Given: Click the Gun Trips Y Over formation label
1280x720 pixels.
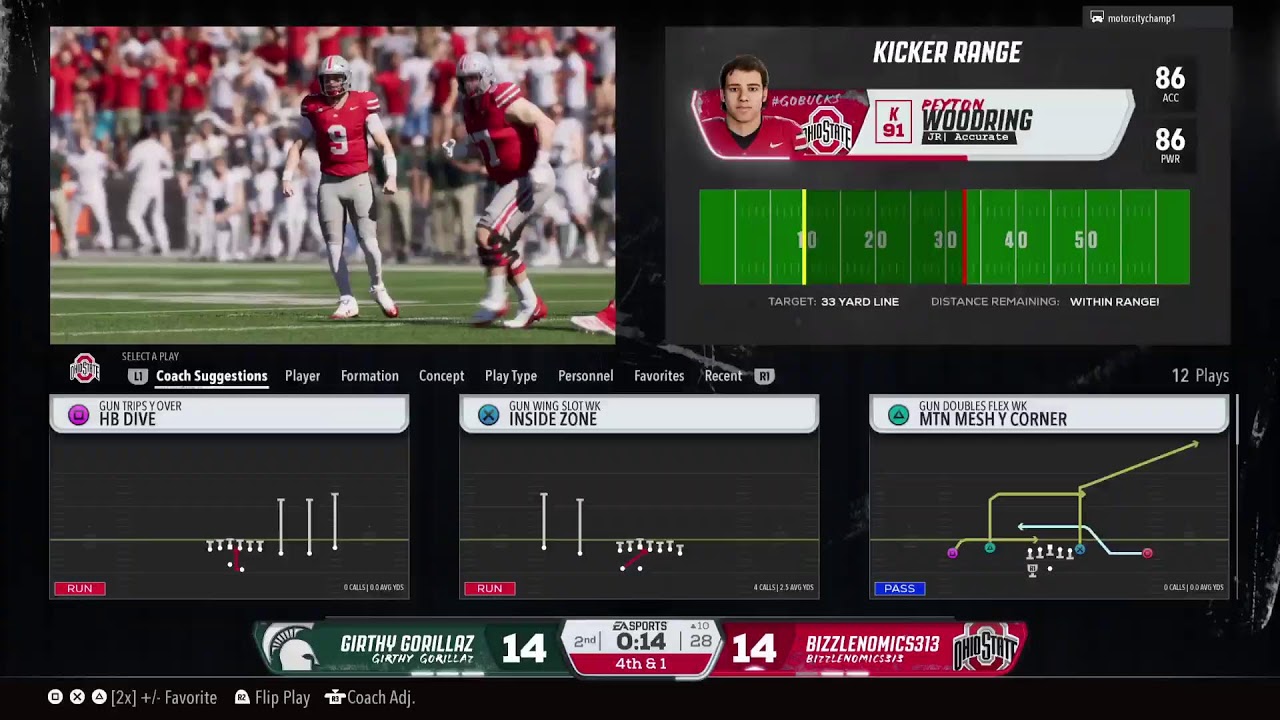Looking at the screenshot, I should pyautogui.click(x=140, y=406).
